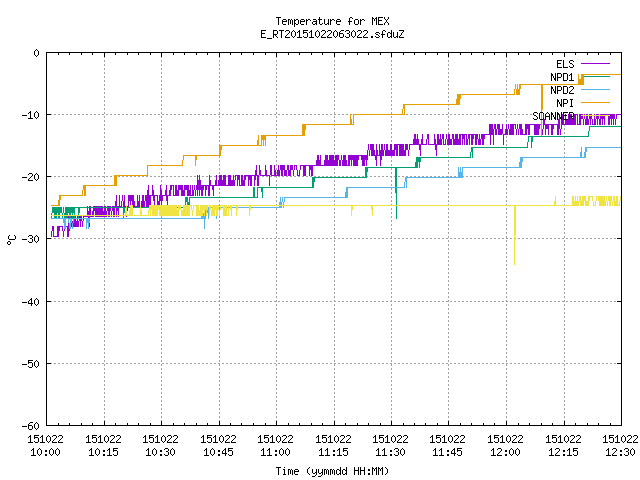This screenshot has width=640, height=480.
Task: Click the NPD2 legend label
Action: pos(562,90)
